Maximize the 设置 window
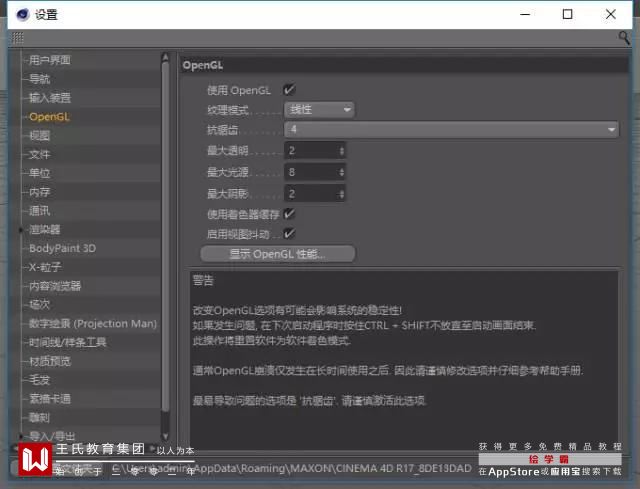Screen dimensions: 640x489 coord(567,14)
